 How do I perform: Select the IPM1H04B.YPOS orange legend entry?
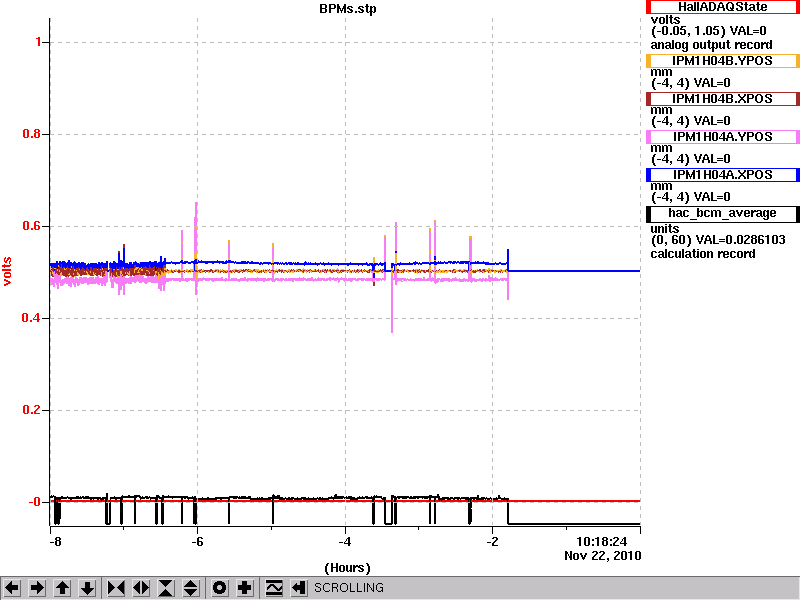pyautogui.click(x=722, y=61)
